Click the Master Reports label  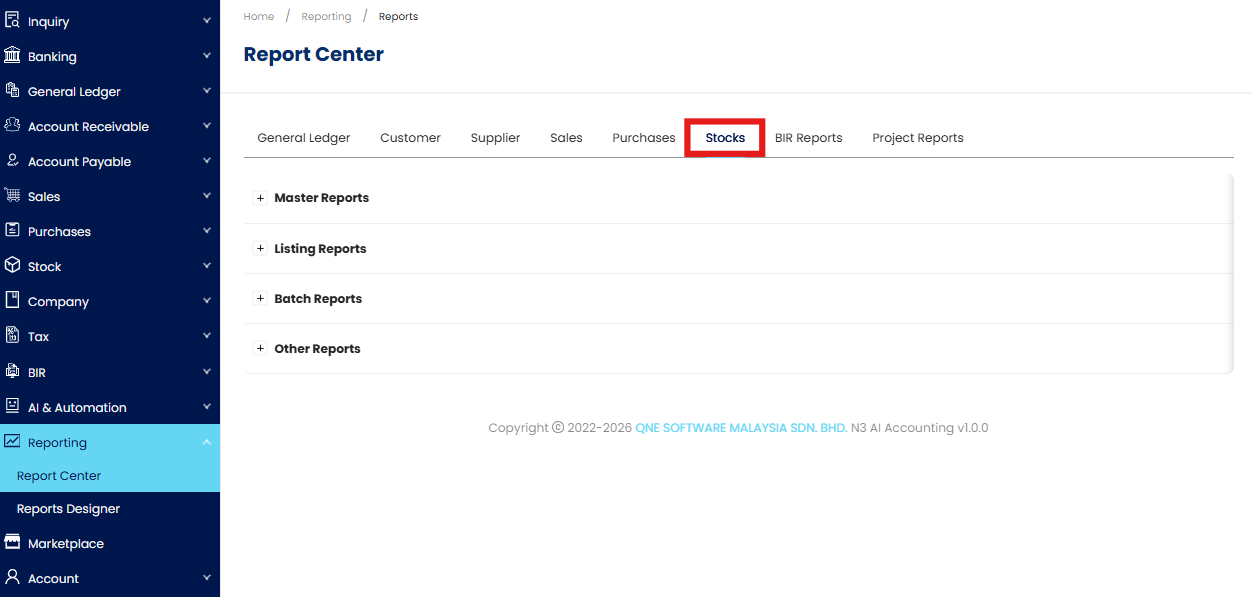point(321,198)
